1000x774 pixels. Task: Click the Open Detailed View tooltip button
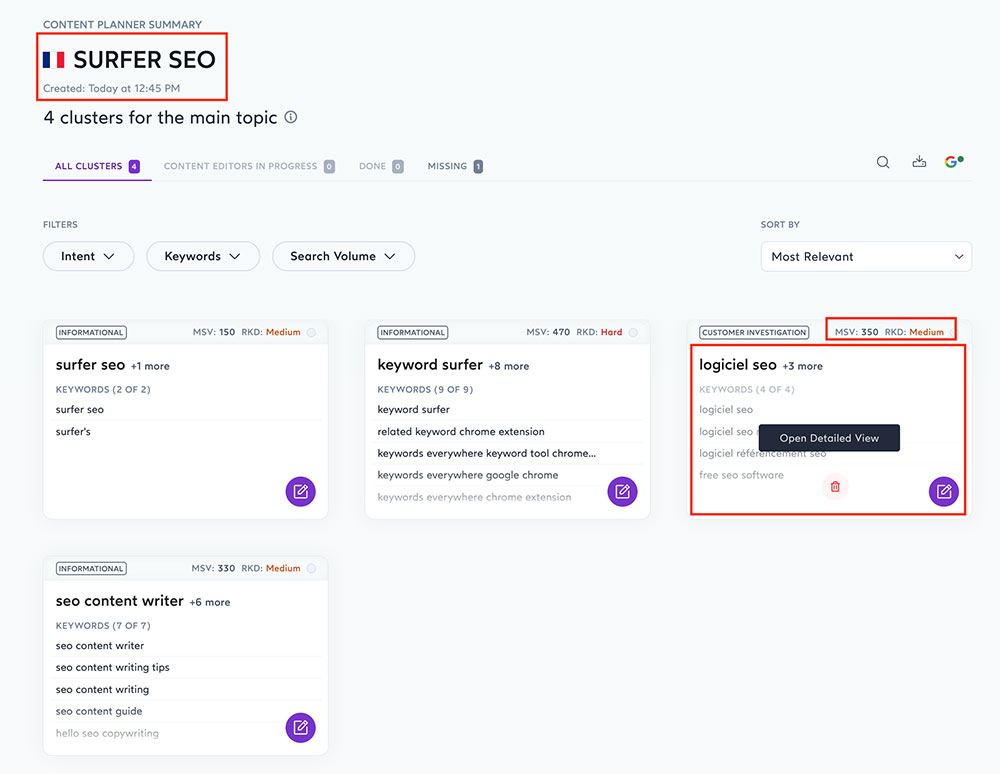tap(829, 438)
